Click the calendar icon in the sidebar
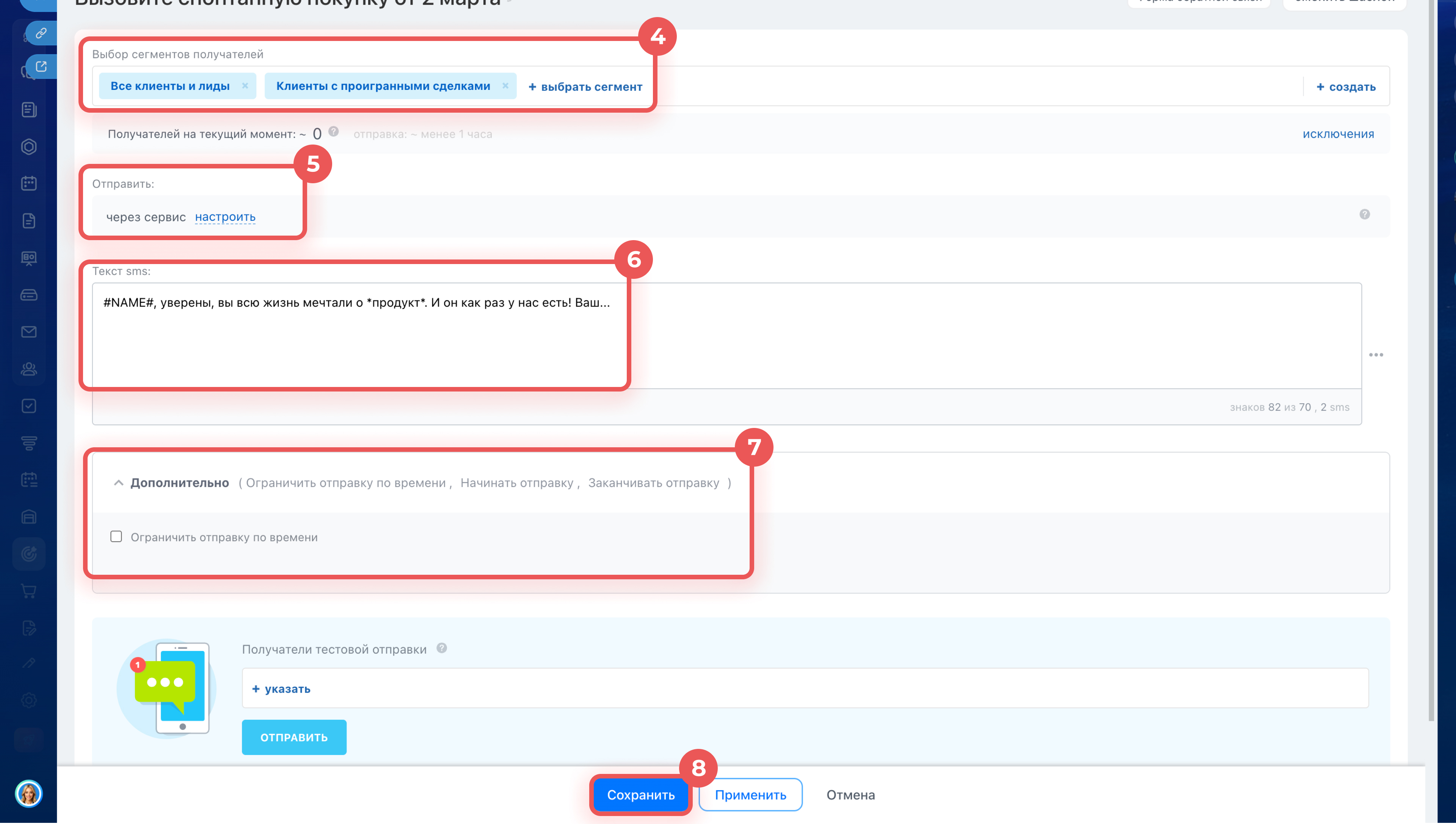The height and width of the screenshot is (824, 1456). click(x=29, y=183)
